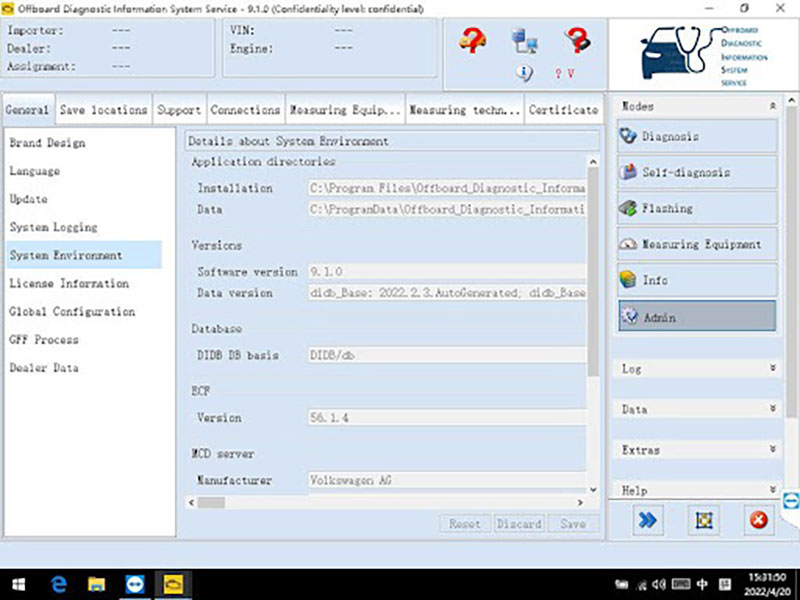Image resolution: width=800 pixels, height=600 pixels.
Task: Click the ODIS app taskbar icon
Action: pyautogui.click(x=173, y=585)
